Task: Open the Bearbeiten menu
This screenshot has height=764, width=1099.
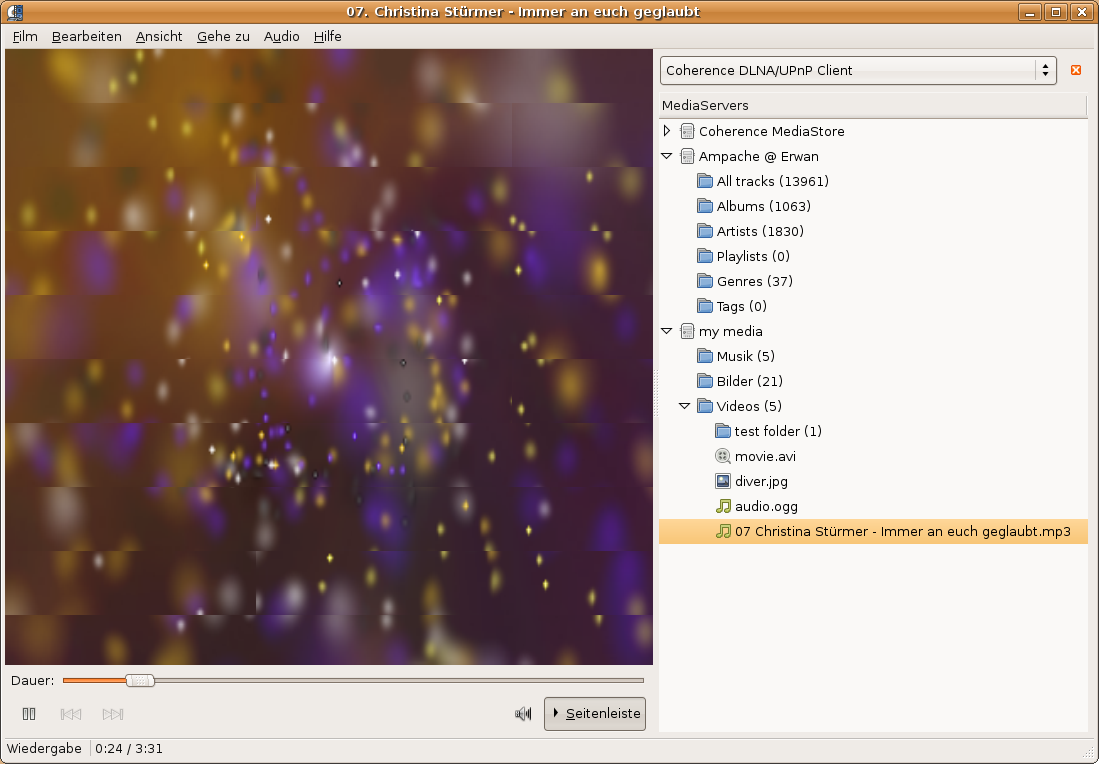Action: tap(87, 36)
